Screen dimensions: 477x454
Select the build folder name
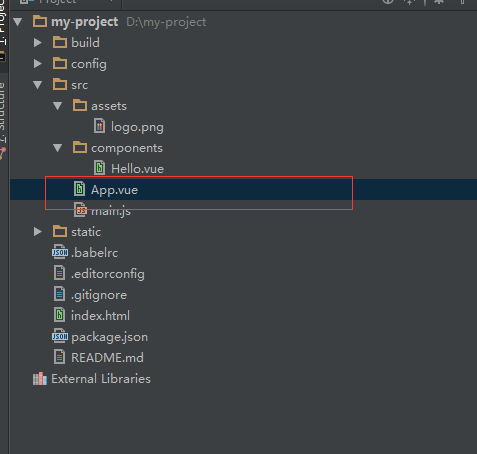pyautogui.click(x=85, y=43)
